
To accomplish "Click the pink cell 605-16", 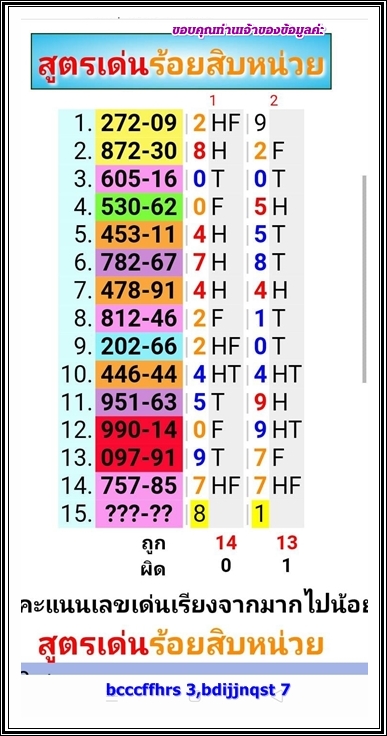I will [139, 179].
